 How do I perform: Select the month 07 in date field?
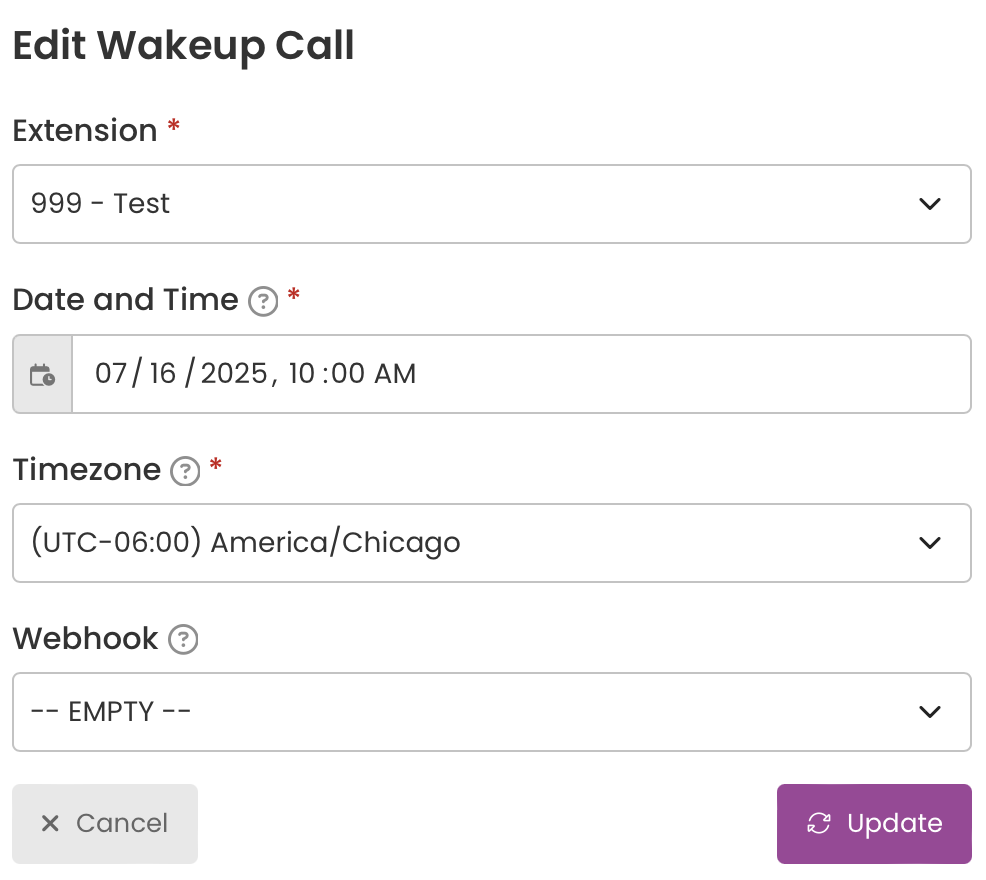click(x=111, y=374)
